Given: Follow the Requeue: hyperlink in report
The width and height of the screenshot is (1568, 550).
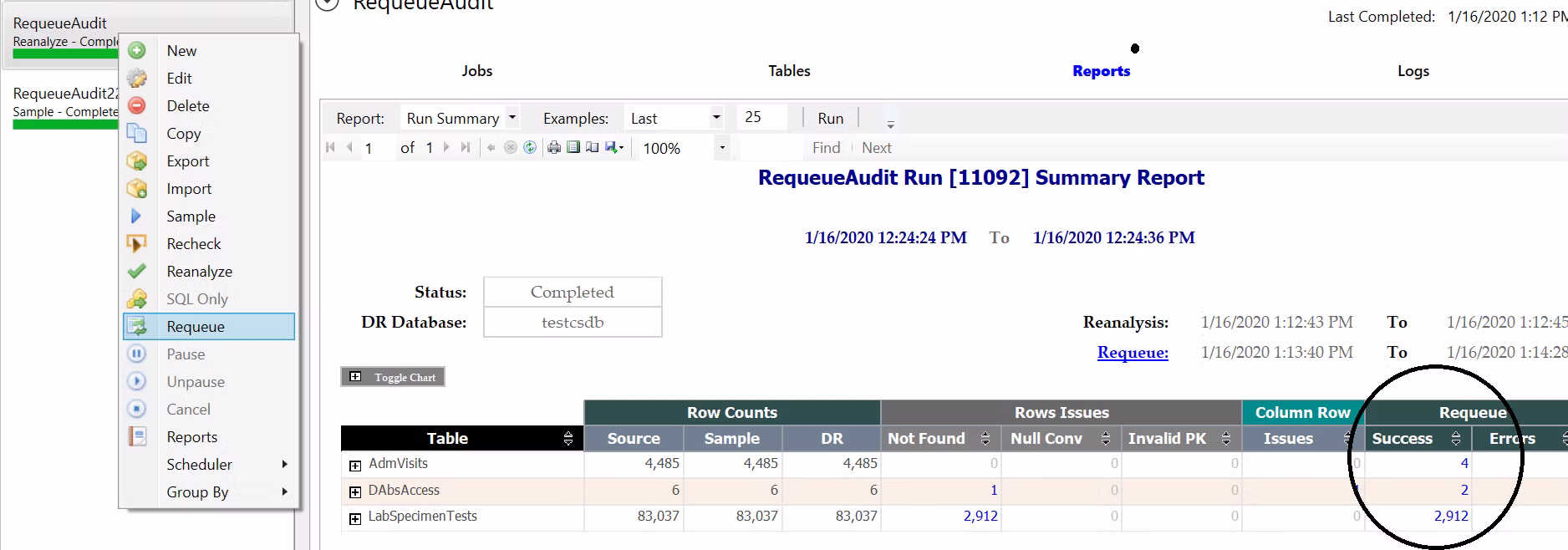Looking at the screenshot, I should click(1133, 353).
